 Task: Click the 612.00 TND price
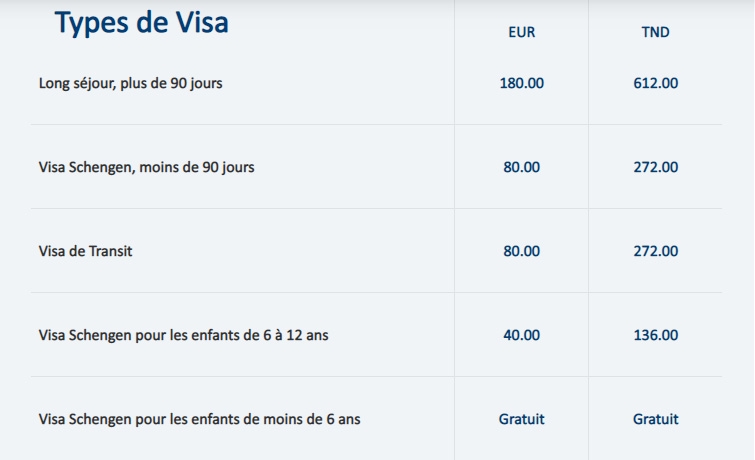click(x=655, y=83)
